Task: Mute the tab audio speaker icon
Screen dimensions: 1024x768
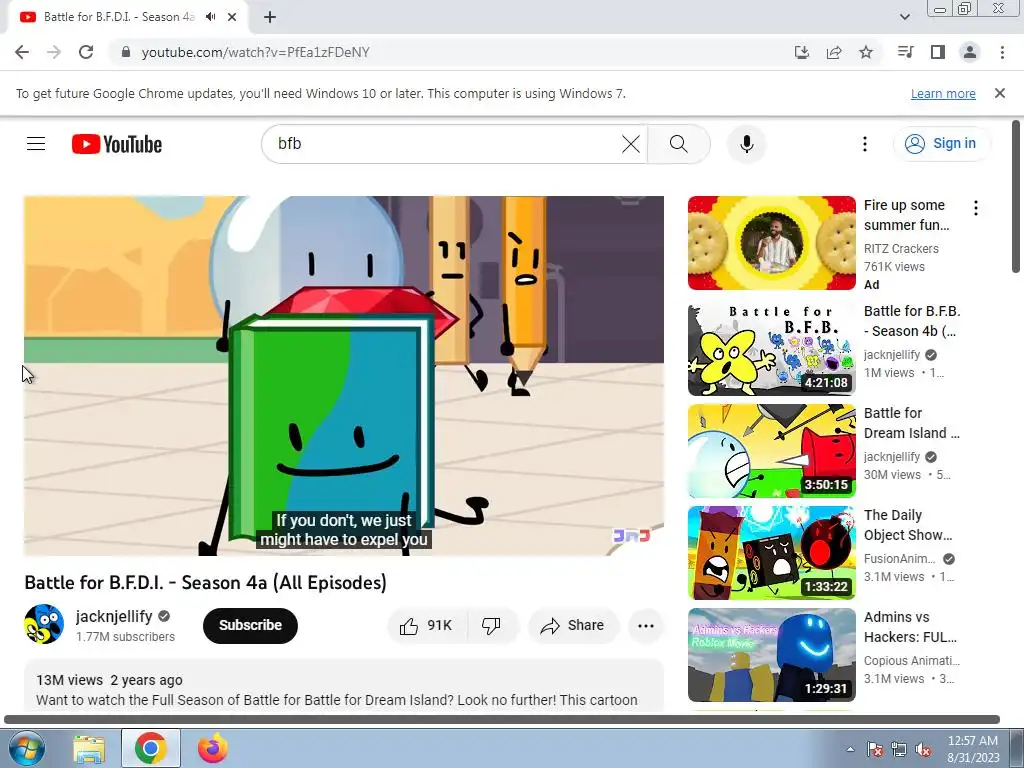Action: [210, 17]
